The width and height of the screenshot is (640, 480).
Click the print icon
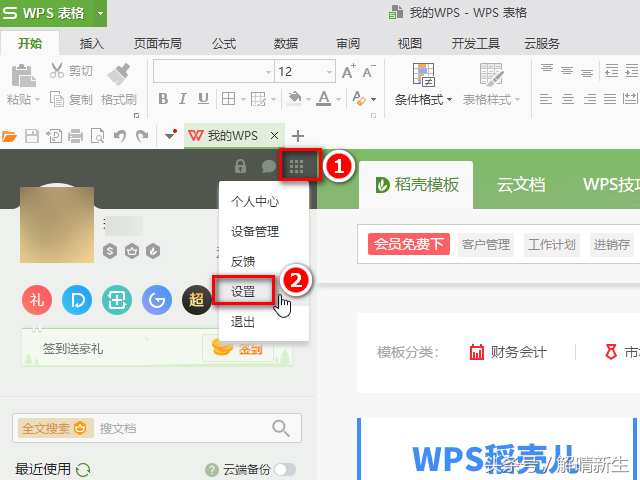(76, 136)
